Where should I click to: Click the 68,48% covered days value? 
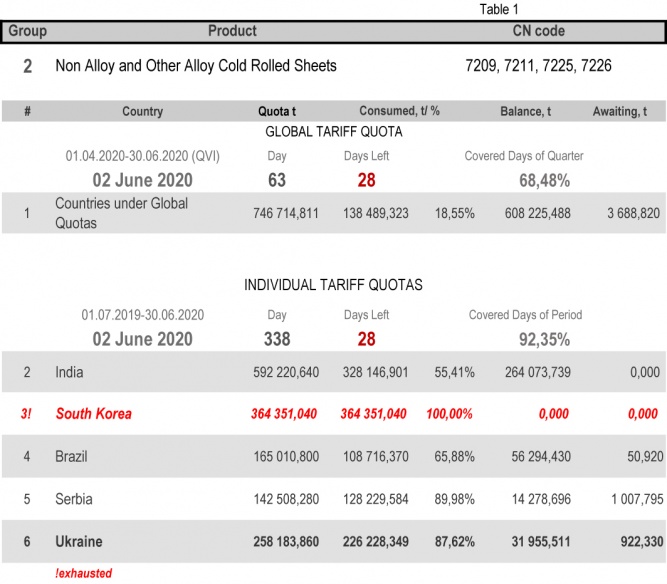544,180
